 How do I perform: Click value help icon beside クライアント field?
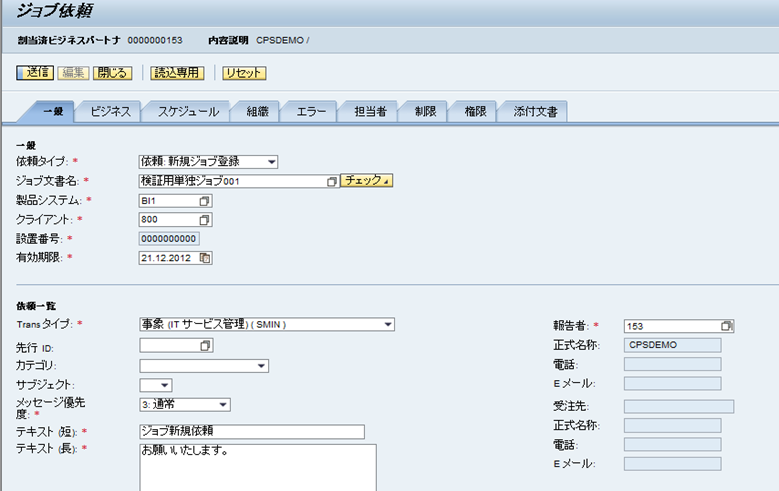205,219
